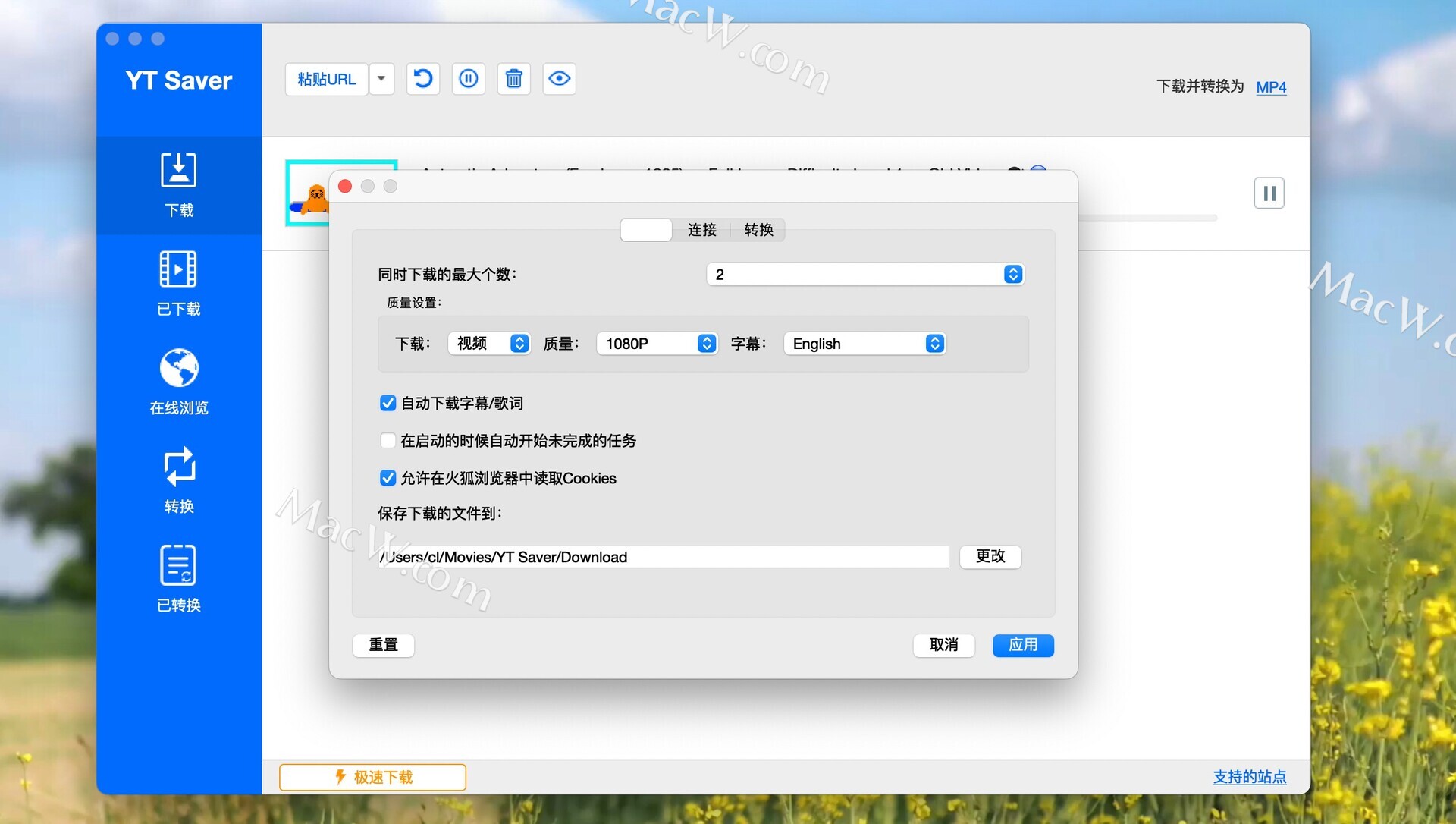Viewport: 1456px width, 824px height.
Task: Open the 支持的站点 supported sites link
Action: point(1250,777)
